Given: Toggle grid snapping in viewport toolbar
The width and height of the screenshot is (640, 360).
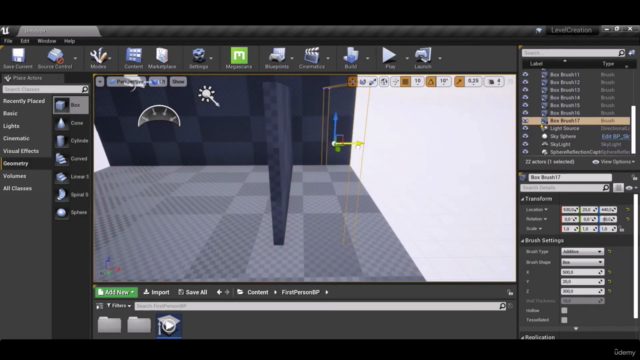Looking at the screenshot, I should pyautogui.click(x=405, y=82).
